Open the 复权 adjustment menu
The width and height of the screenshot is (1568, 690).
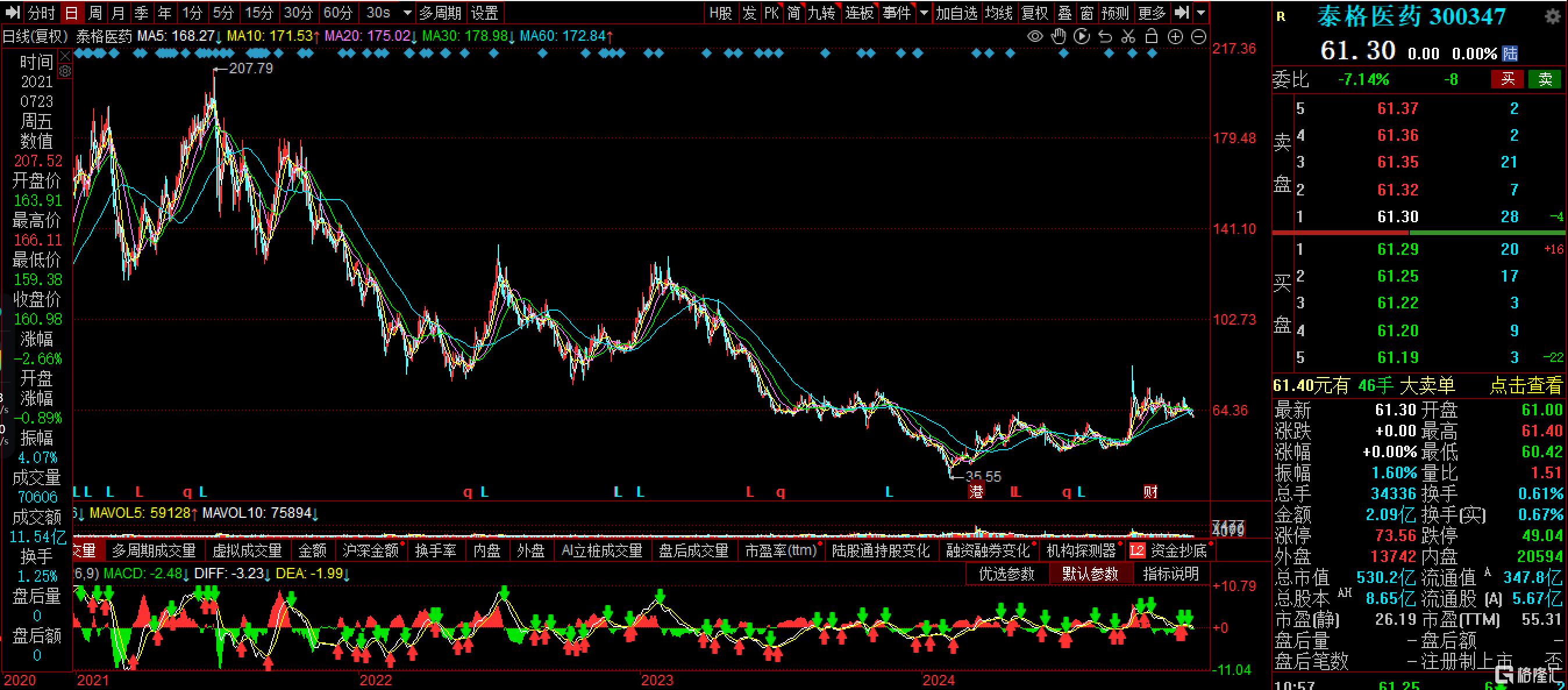(1034, 12)
